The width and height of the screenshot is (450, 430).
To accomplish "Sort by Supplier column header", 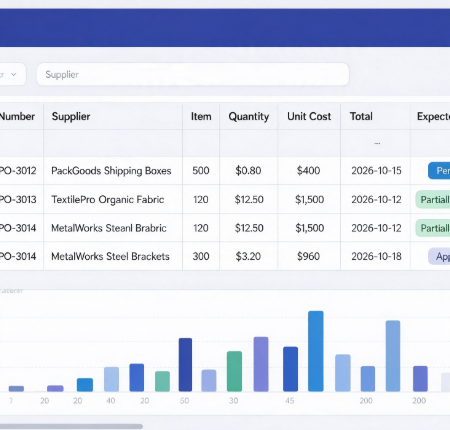I will 71,116.
